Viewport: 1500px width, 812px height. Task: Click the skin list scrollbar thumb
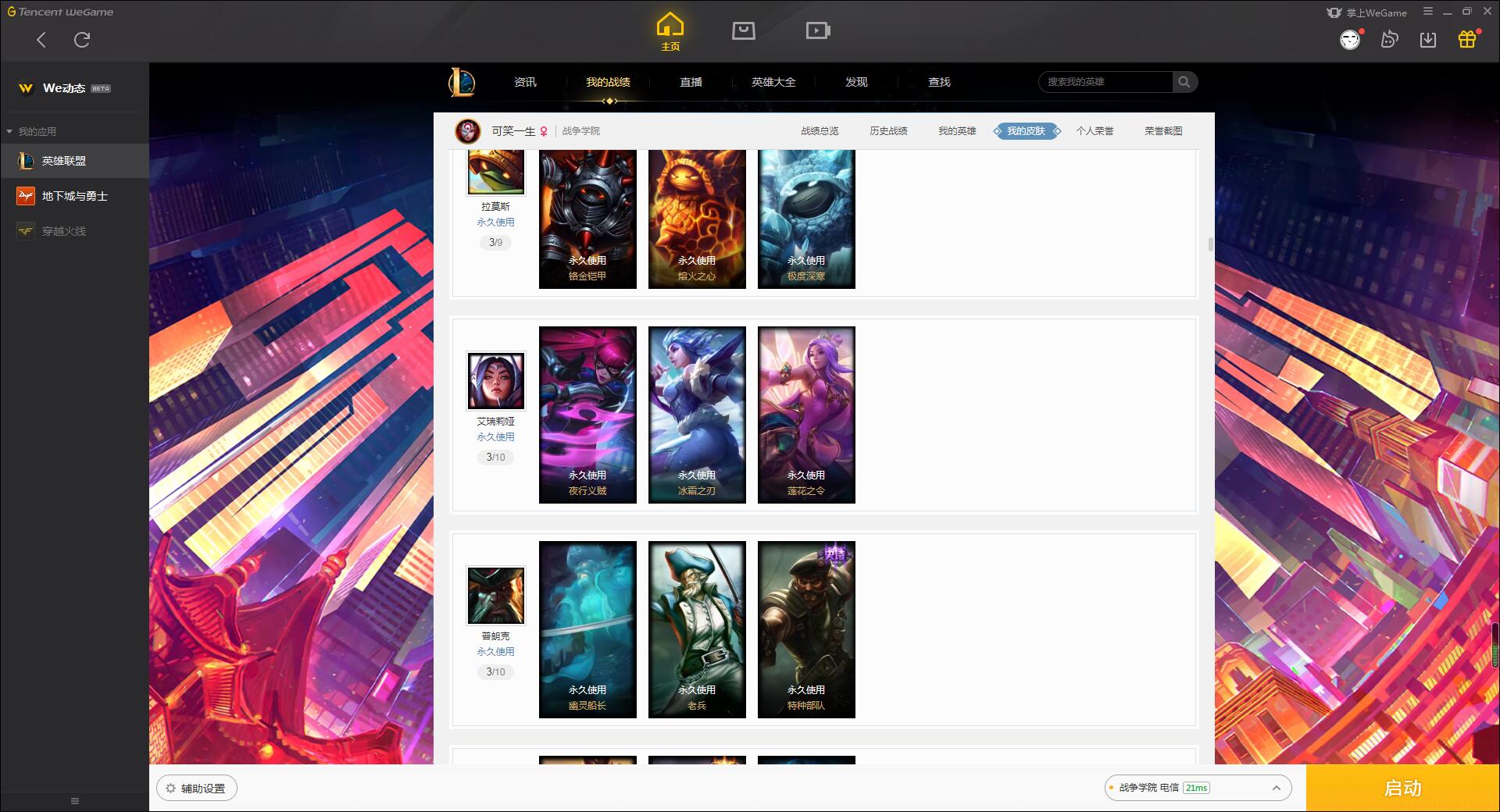pos(1210,244)
